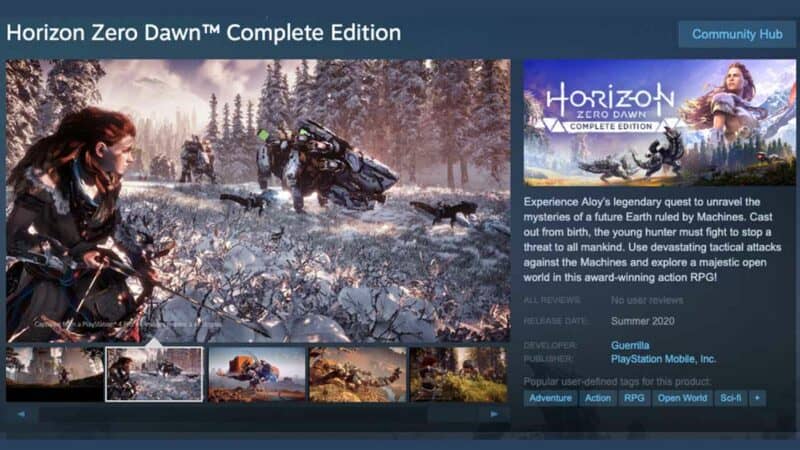Select the fourth thumbnail with crawling machine
Viewport: 800px width, 450px height.
(358, 375)
